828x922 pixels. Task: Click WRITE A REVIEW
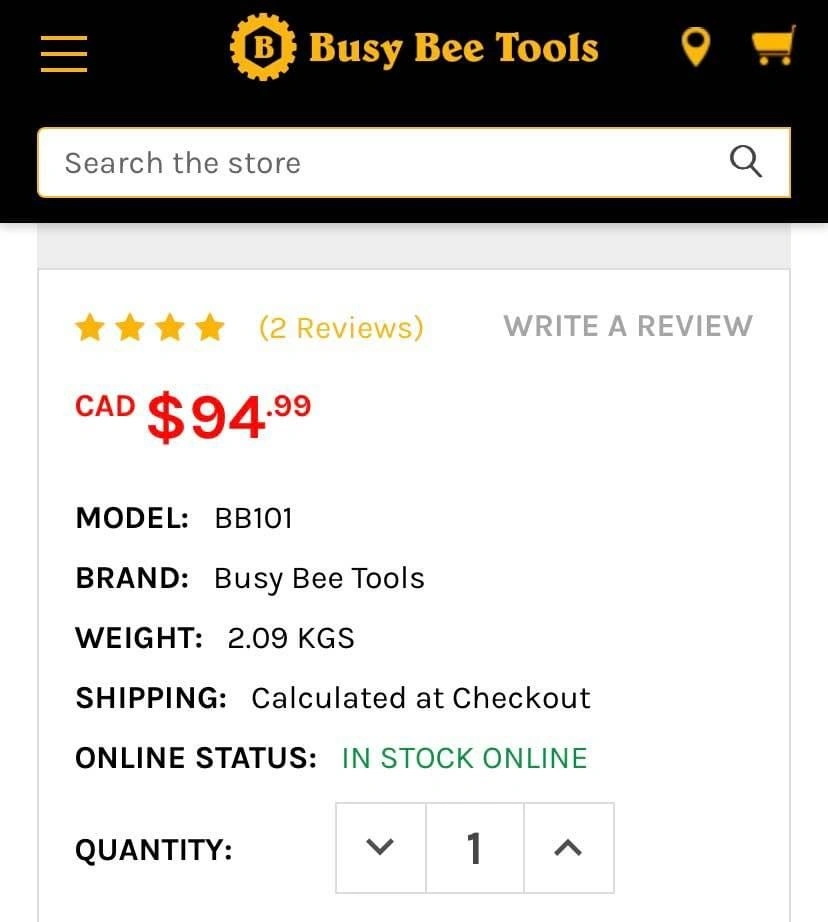tap(628, 326)
